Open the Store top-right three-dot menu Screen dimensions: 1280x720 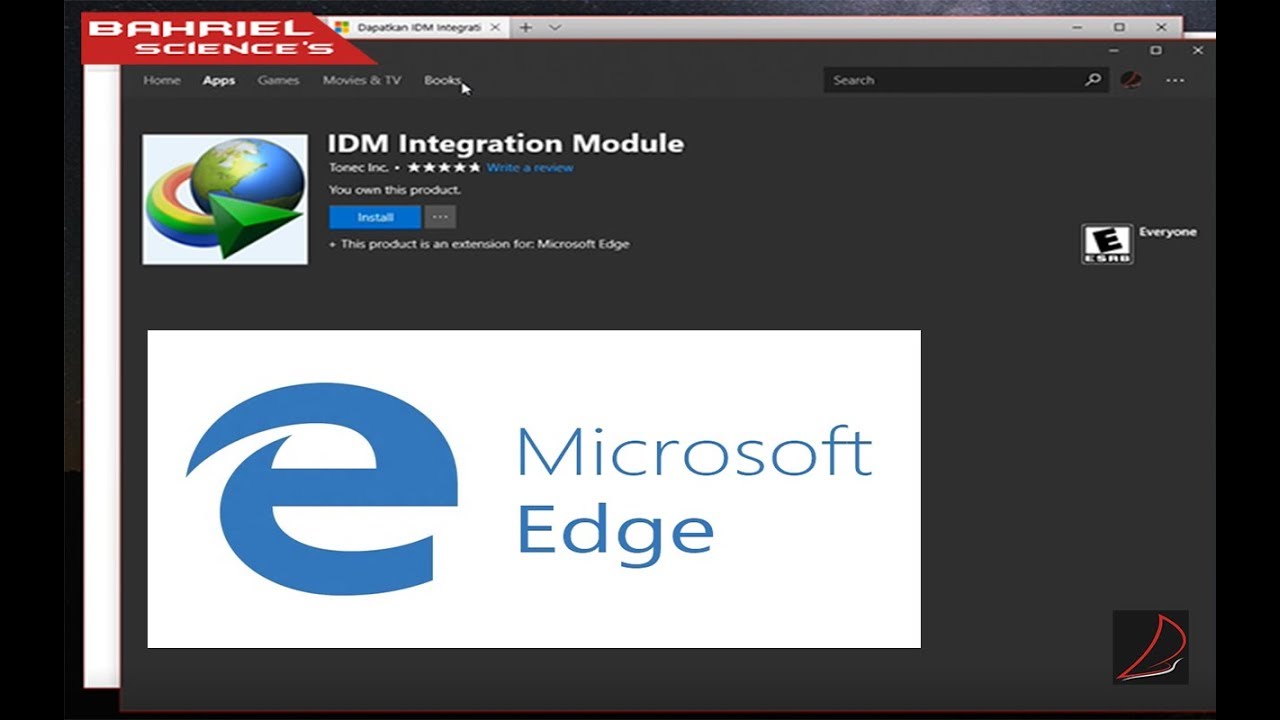click(1175, 80)
